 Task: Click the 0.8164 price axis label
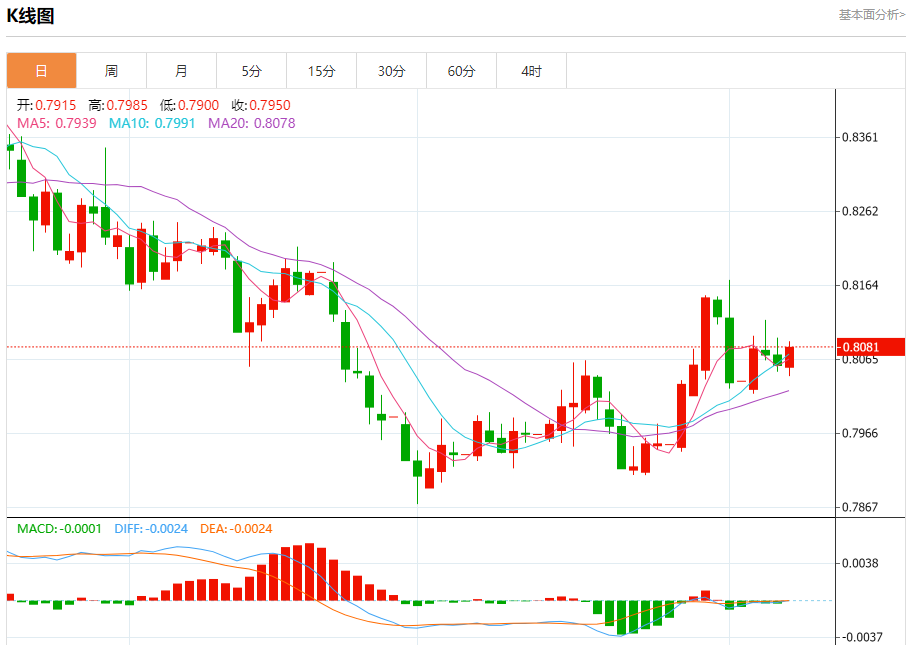click(860, 285)
